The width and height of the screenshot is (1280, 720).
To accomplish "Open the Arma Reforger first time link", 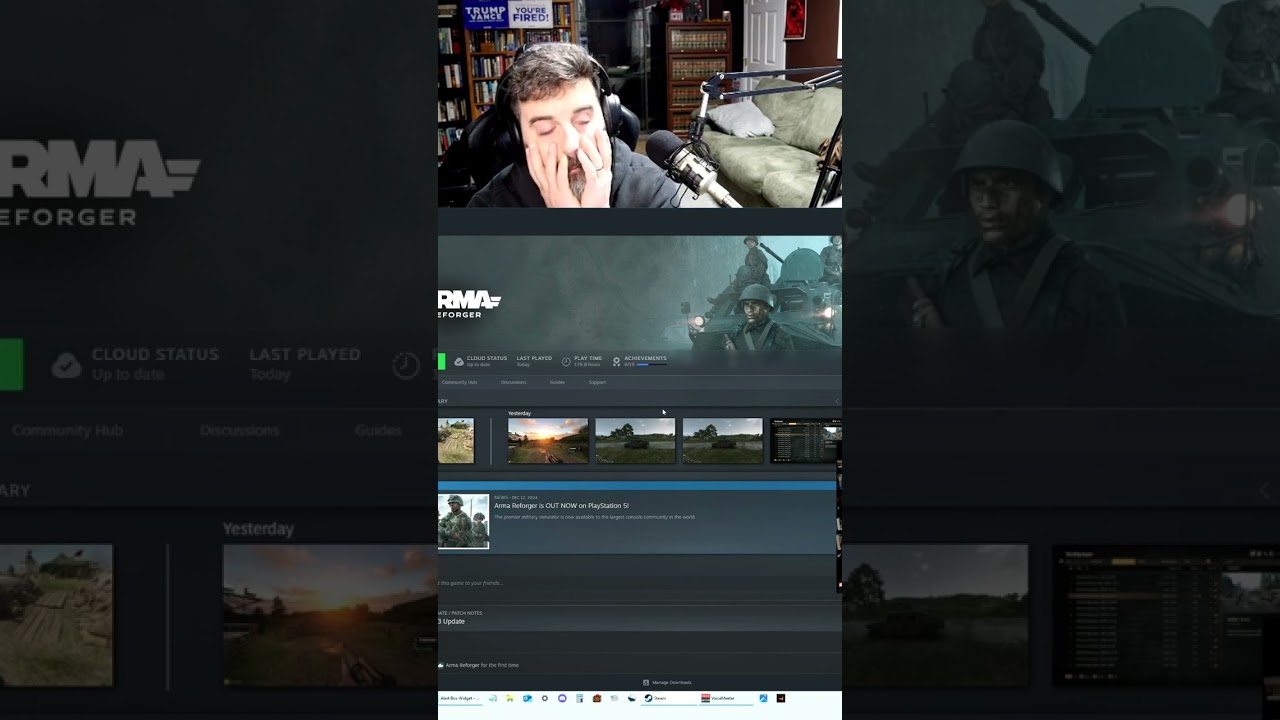I will point(462,665).
